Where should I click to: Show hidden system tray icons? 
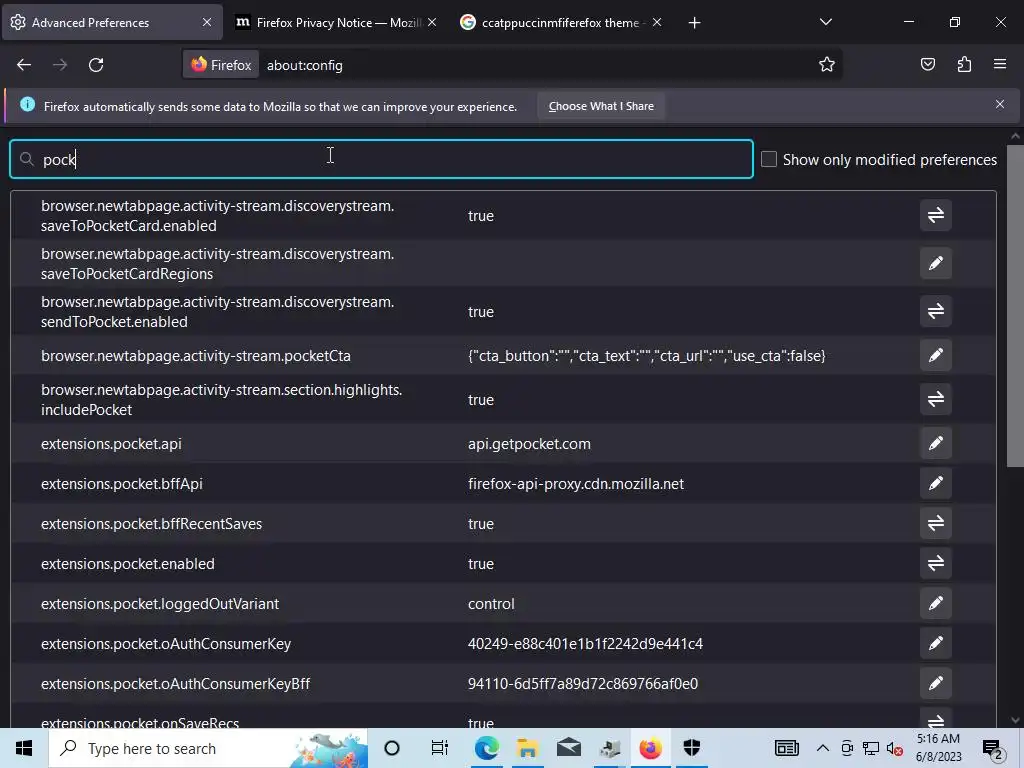[x=823, y=748]
